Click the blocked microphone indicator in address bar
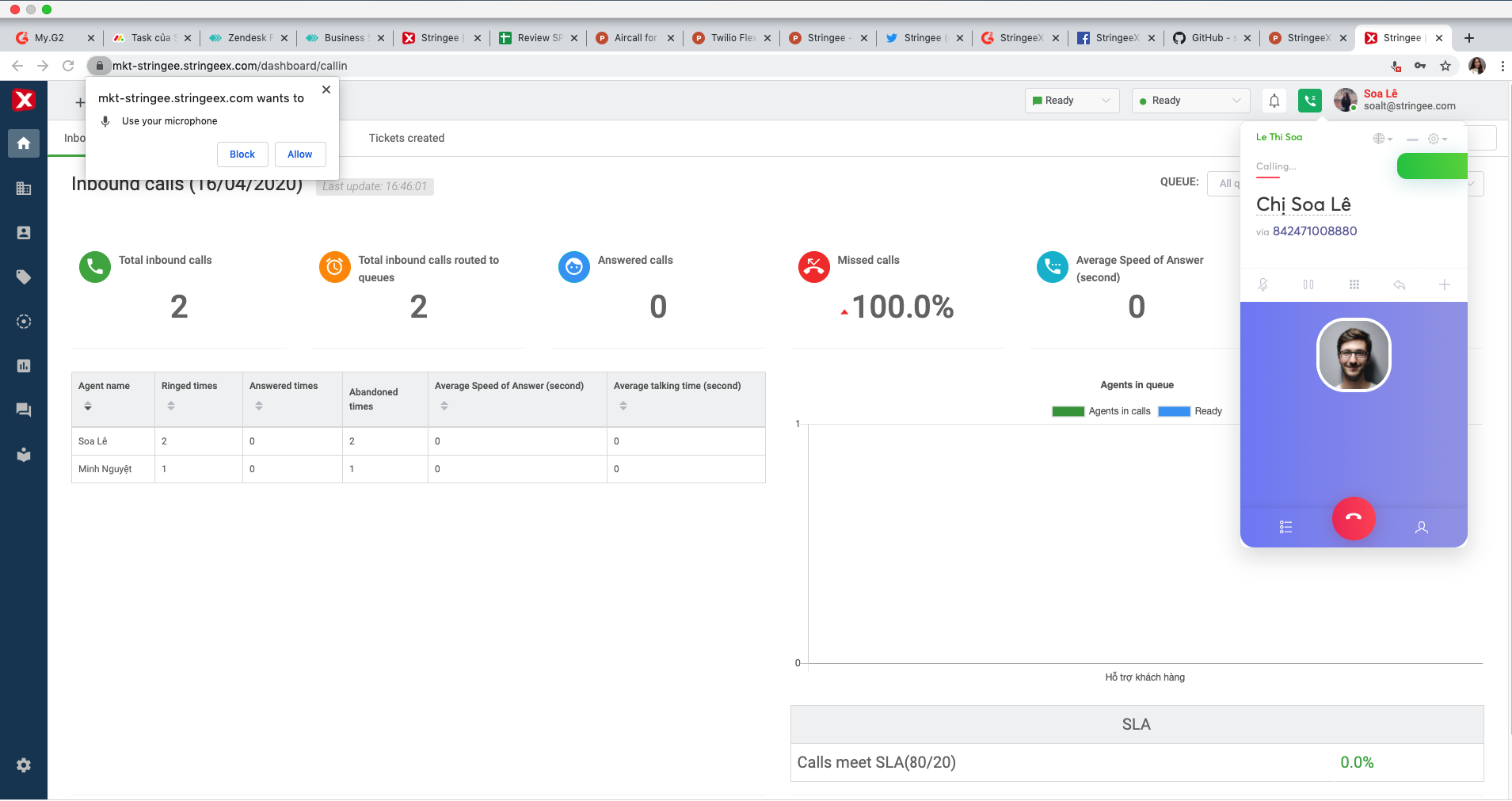1512x801 pixels. 1396,66
